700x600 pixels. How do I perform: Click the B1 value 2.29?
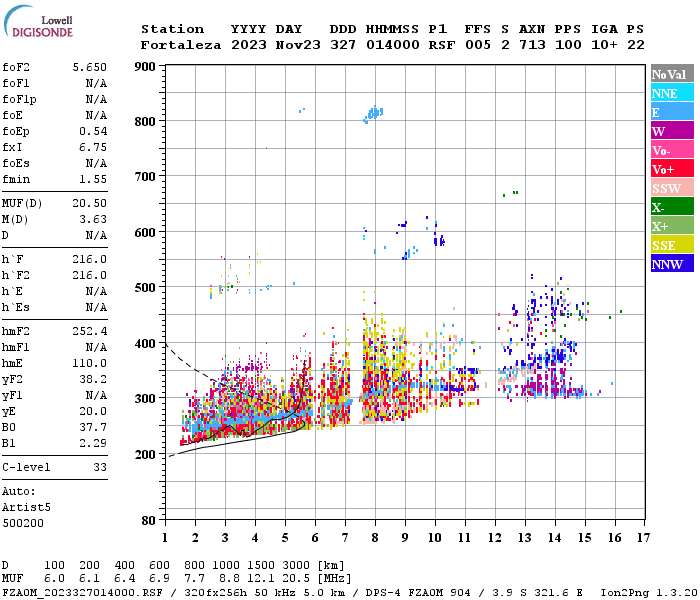tap(93, 443)
